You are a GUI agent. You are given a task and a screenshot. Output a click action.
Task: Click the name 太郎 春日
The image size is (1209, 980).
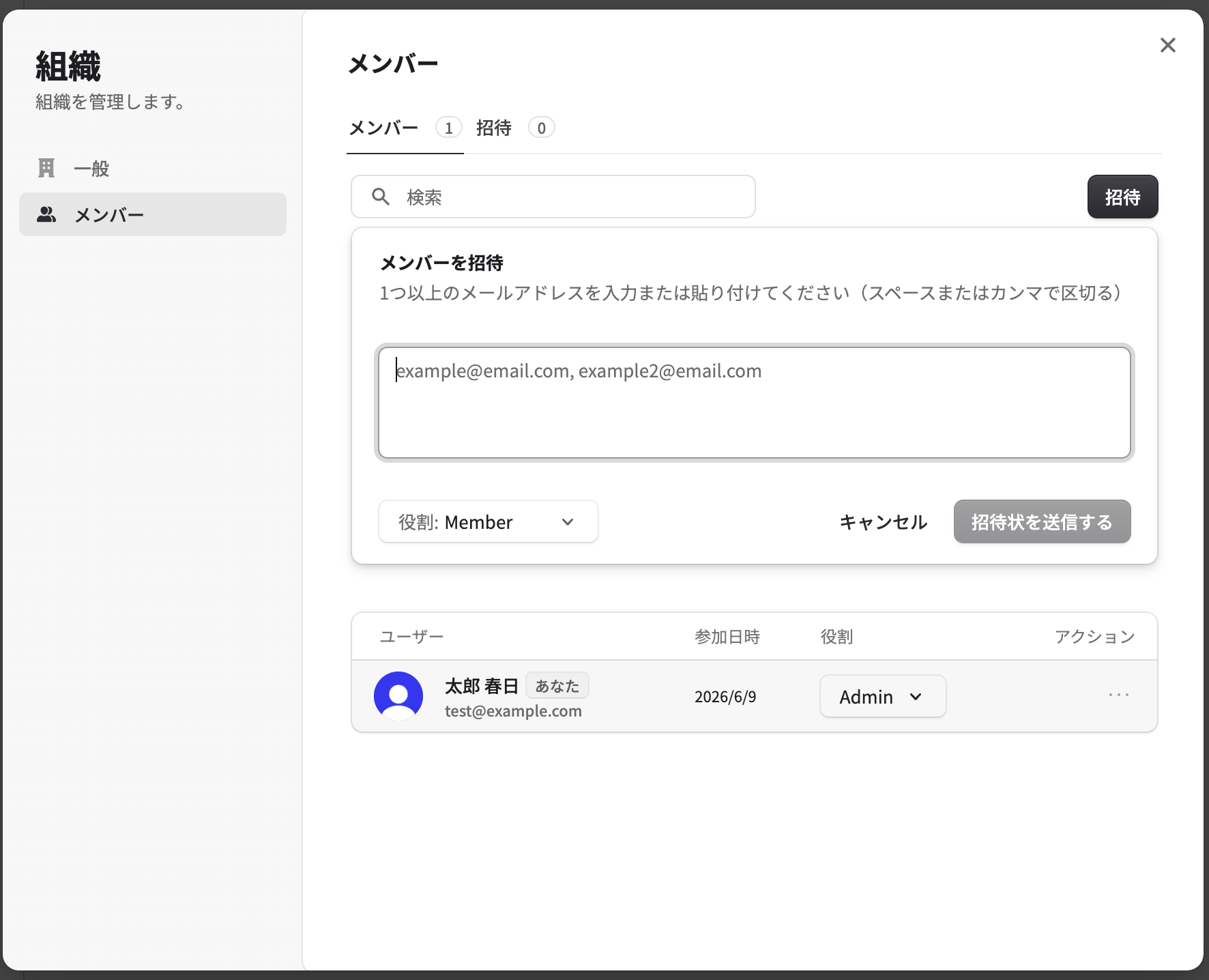pyautogui.click(x=482, y=686)
